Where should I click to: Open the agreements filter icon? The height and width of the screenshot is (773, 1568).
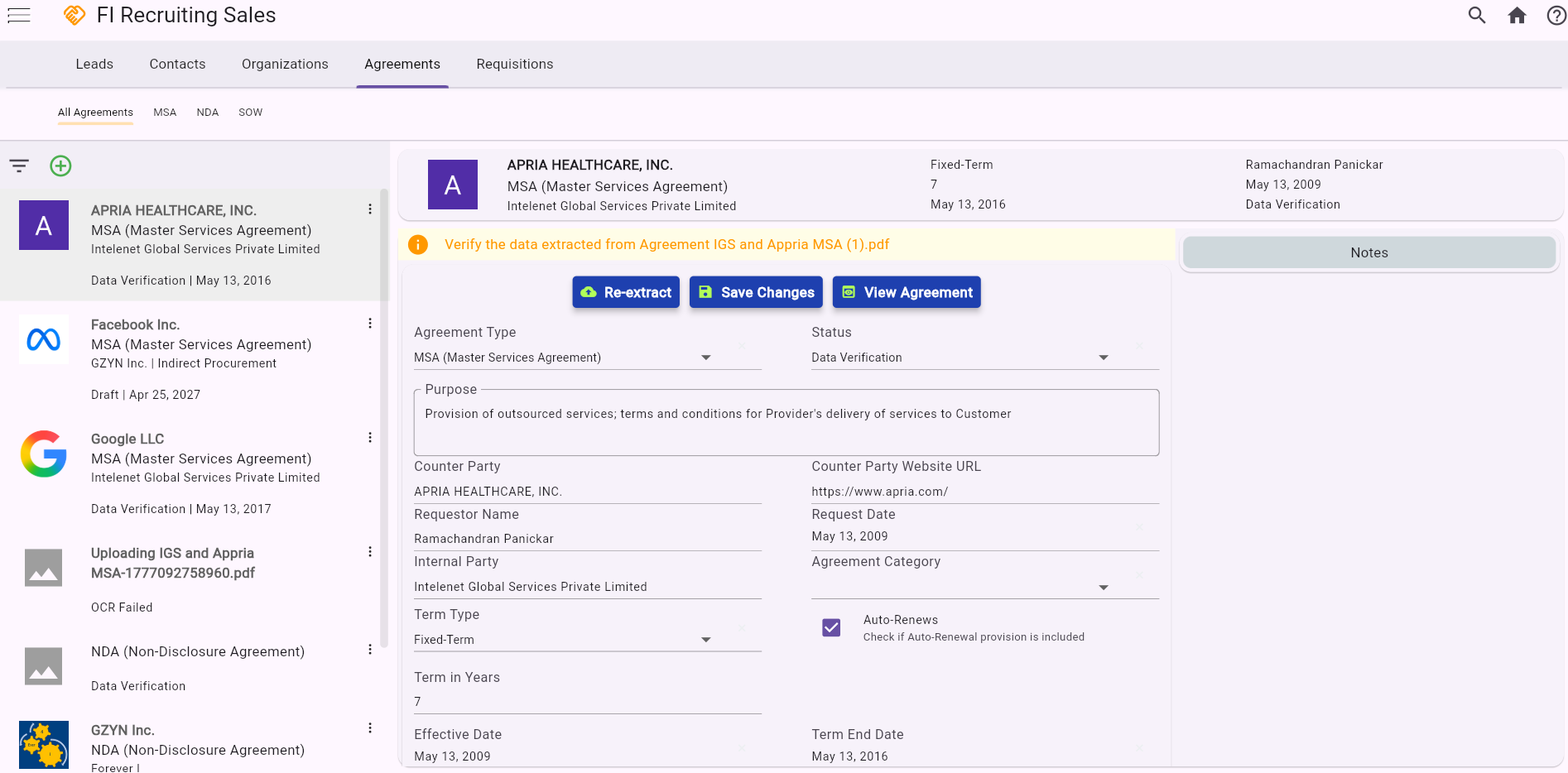pos(19,166)
